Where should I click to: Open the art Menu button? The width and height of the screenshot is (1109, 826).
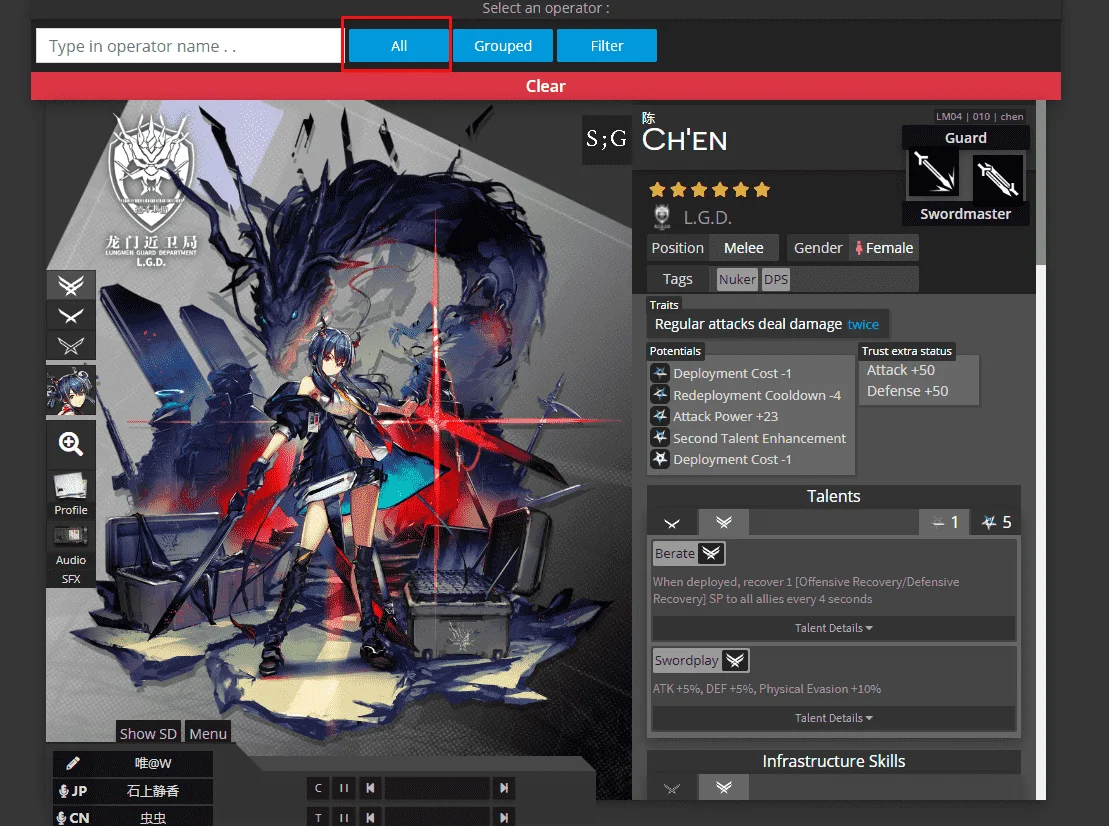(x=208, y=733)
